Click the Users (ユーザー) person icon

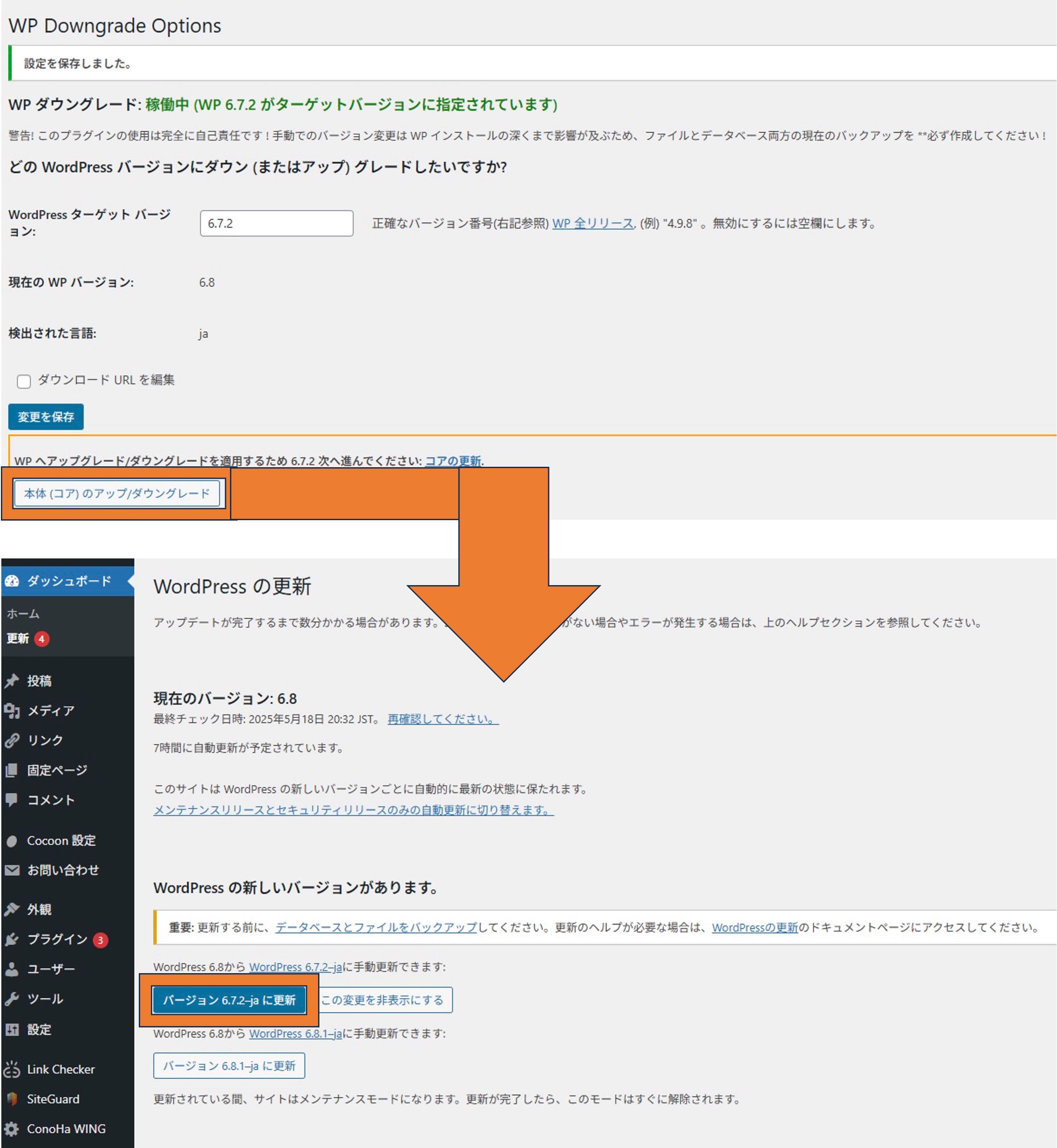12,969
